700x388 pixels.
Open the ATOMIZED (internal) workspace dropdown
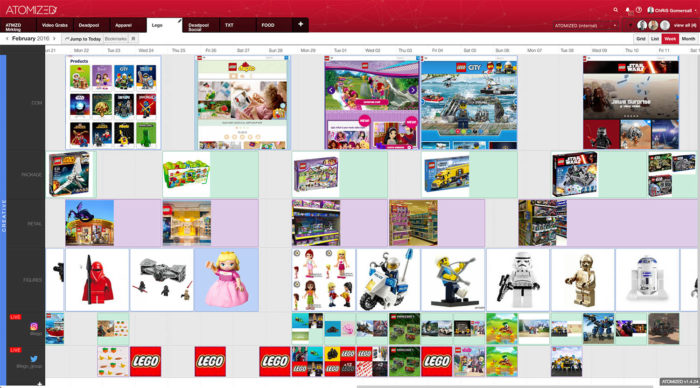[x=586, y=25]
